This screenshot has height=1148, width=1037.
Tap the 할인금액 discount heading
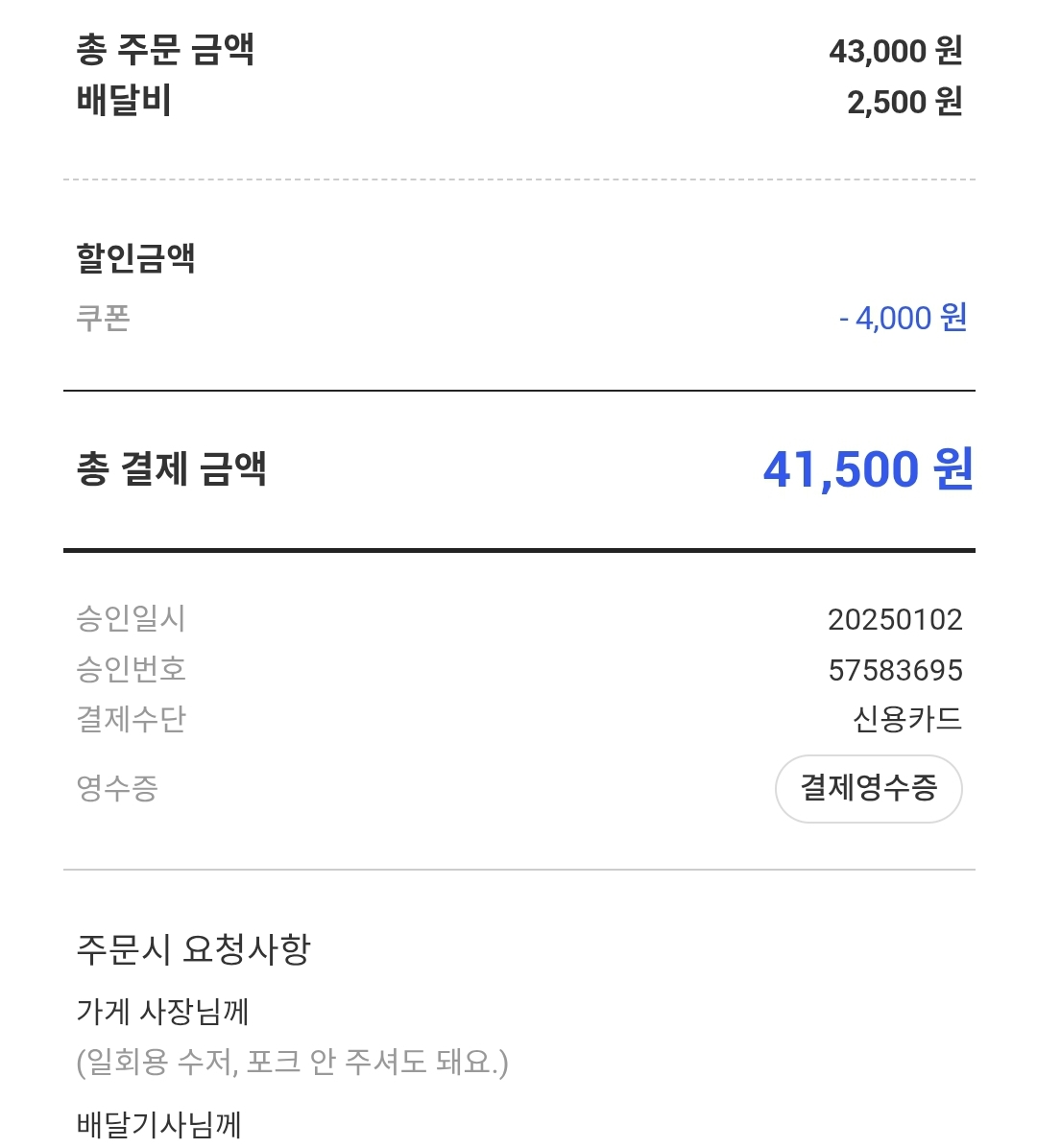(x=135, y=257)
